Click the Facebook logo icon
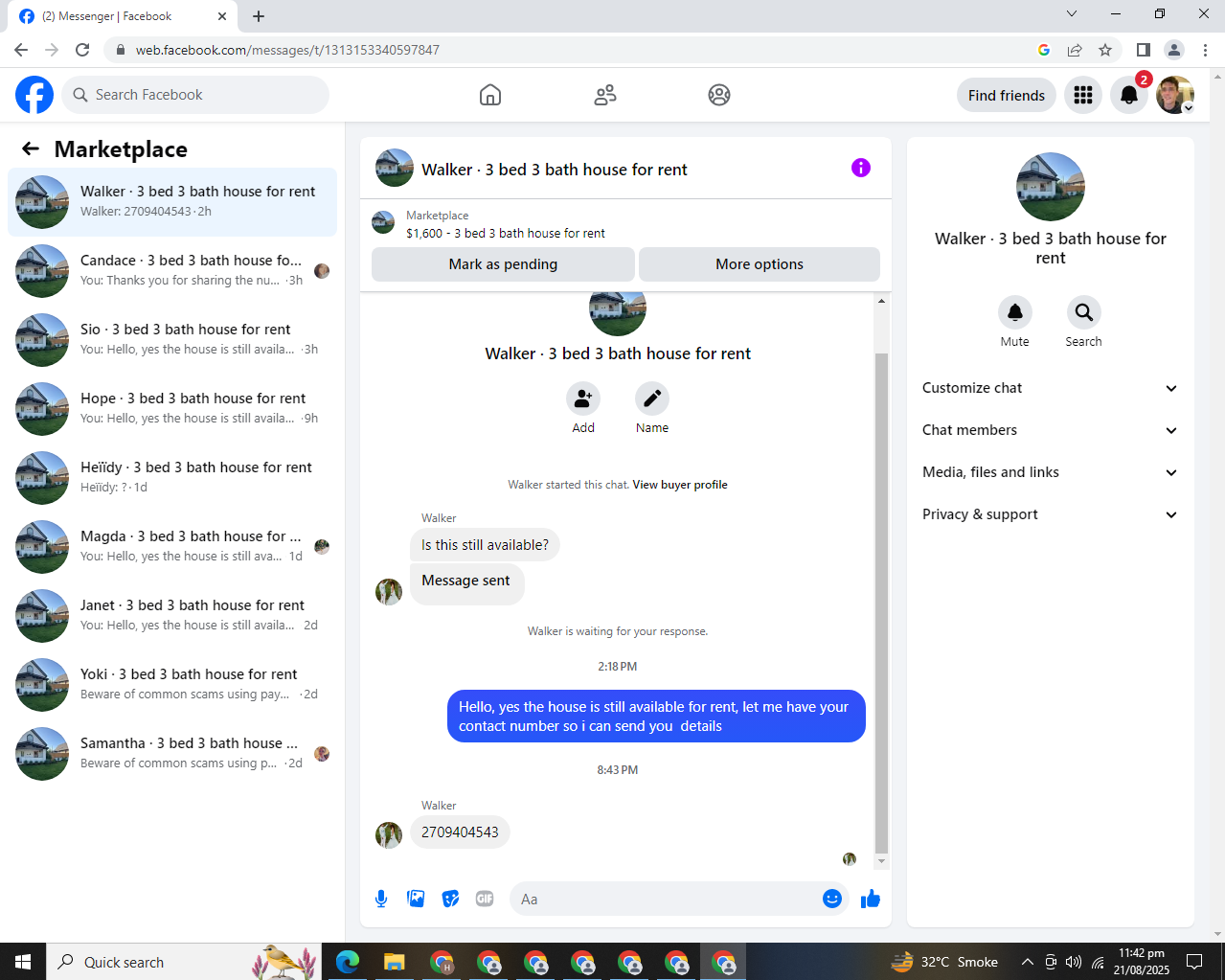This screenshot has height=980, width=1225. [34, 95]
